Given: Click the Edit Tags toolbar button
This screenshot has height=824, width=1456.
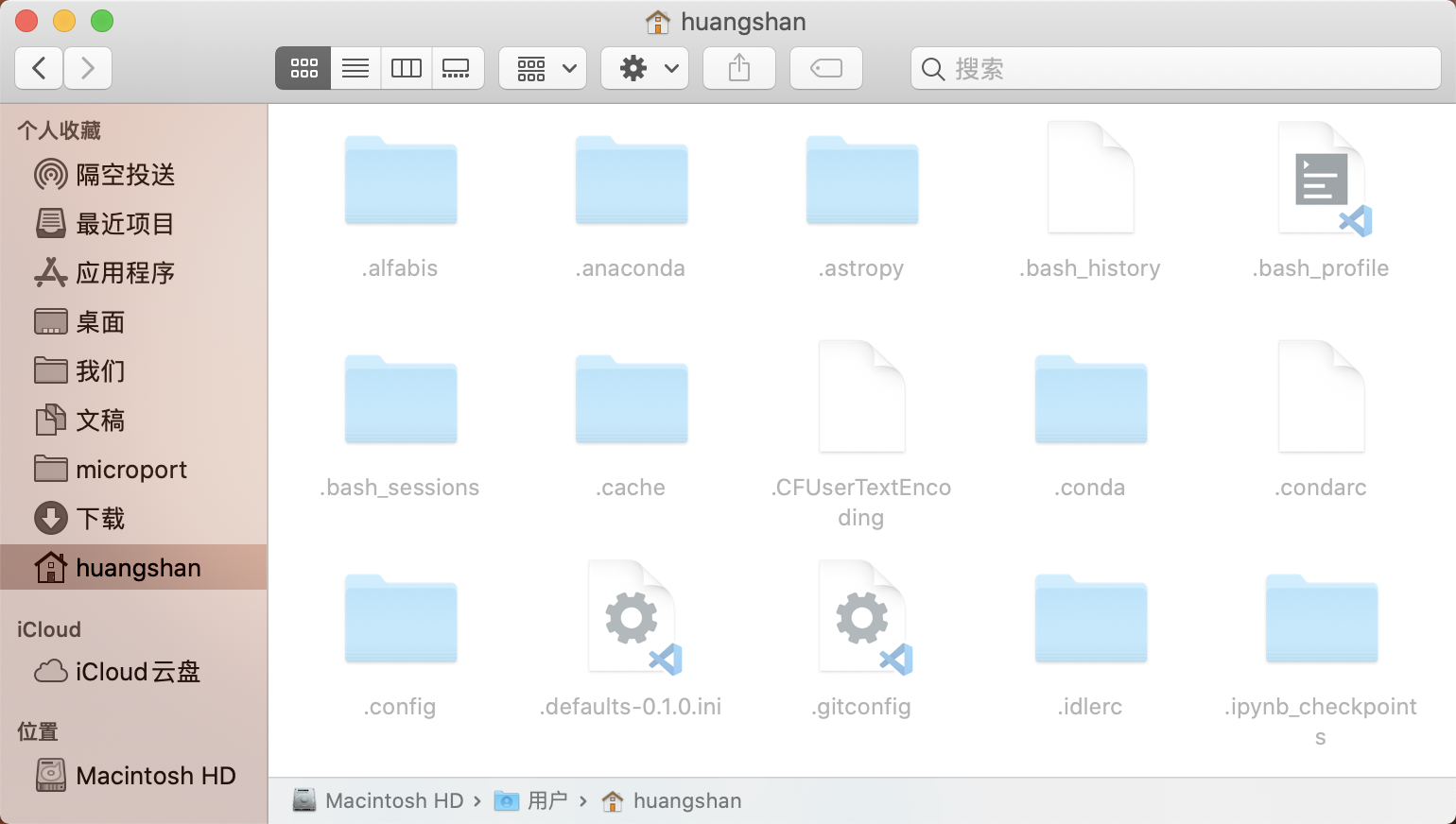Looking at the screenshot, I should (826, 68).
